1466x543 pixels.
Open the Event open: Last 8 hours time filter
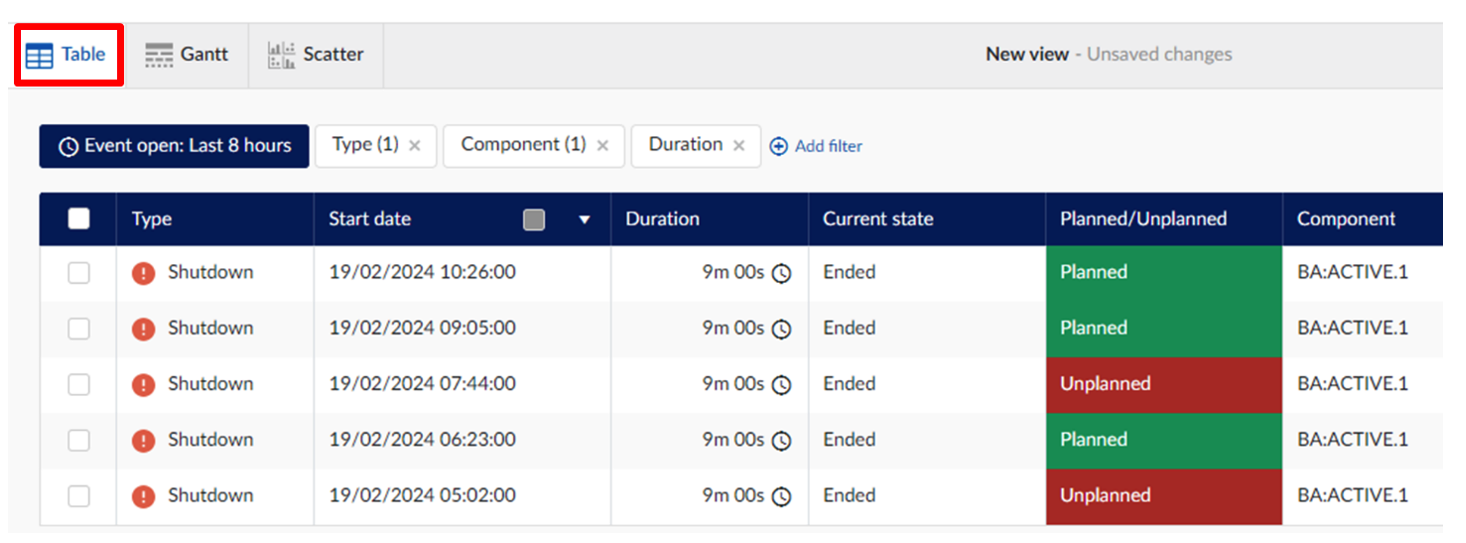click(174, 146)
